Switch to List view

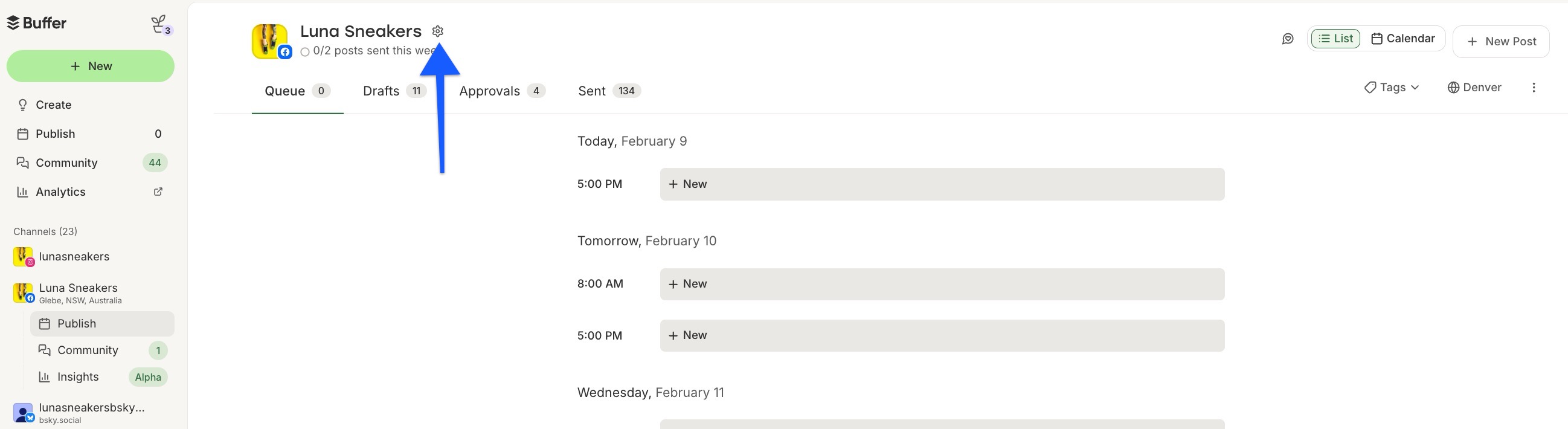pos(1335,39)
